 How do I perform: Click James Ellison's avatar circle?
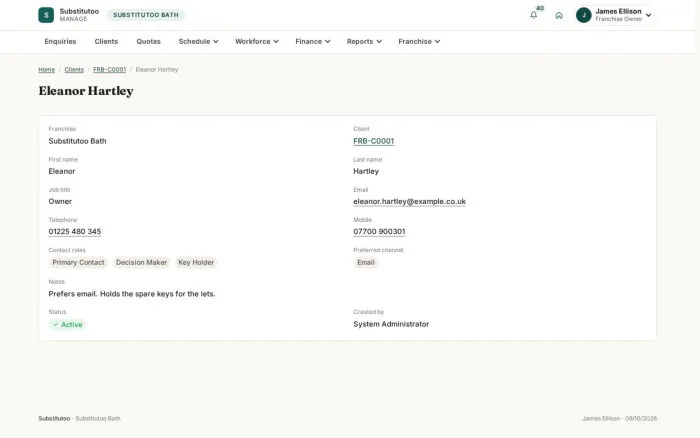(583, 15)
